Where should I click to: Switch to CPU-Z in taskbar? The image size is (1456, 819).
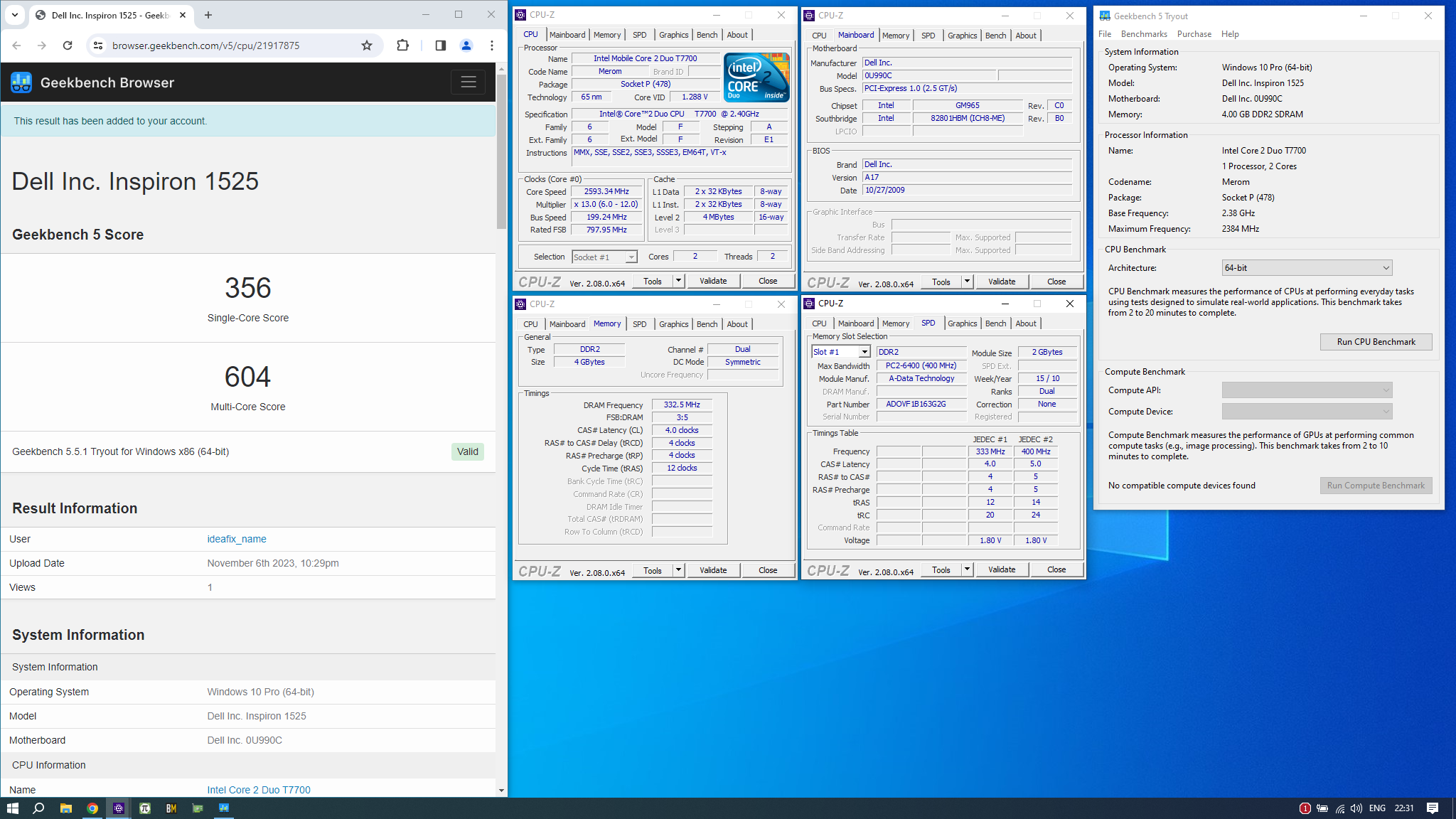119,808
